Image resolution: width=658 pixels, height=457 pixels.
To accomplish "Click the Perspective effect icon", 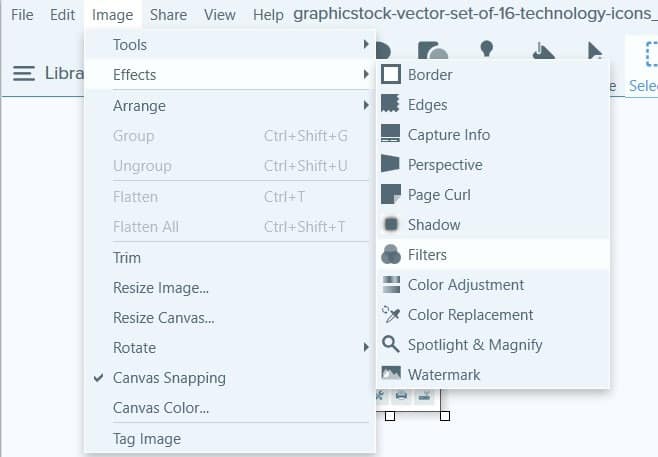I will tap(390, 164).
